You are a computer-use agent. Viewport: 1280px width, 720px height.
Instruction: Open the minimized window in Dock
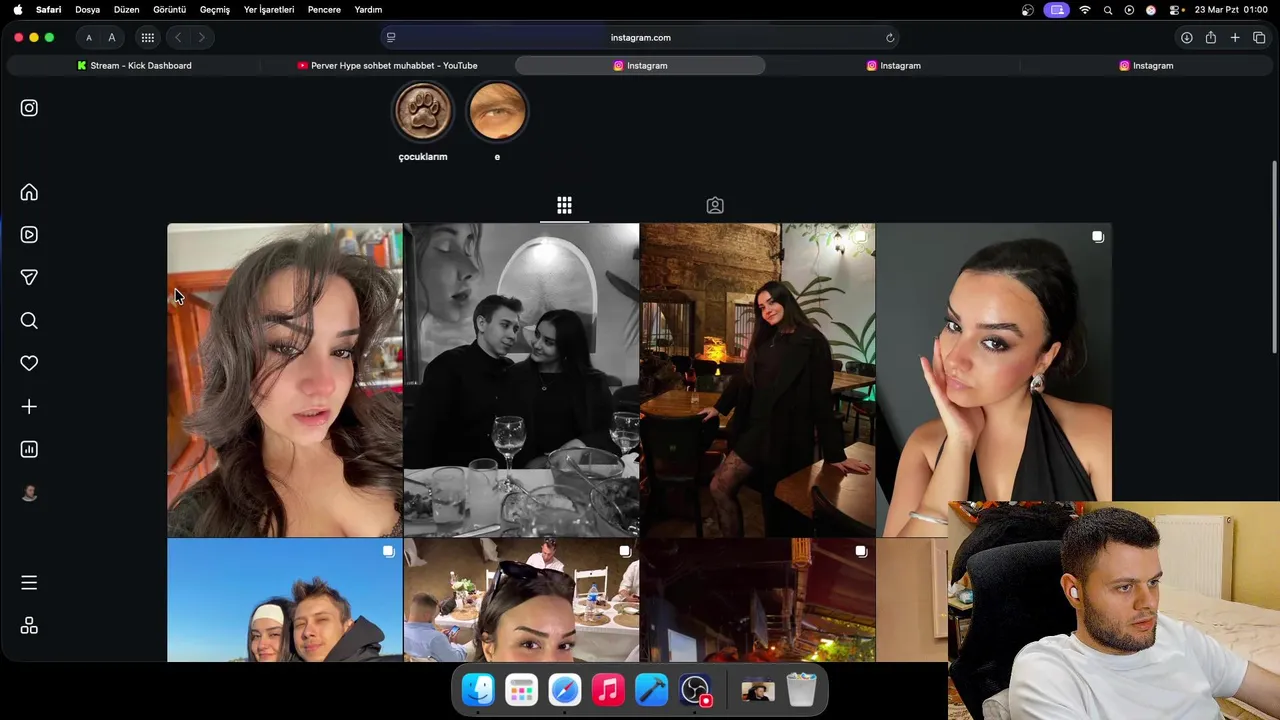[757, 690]
